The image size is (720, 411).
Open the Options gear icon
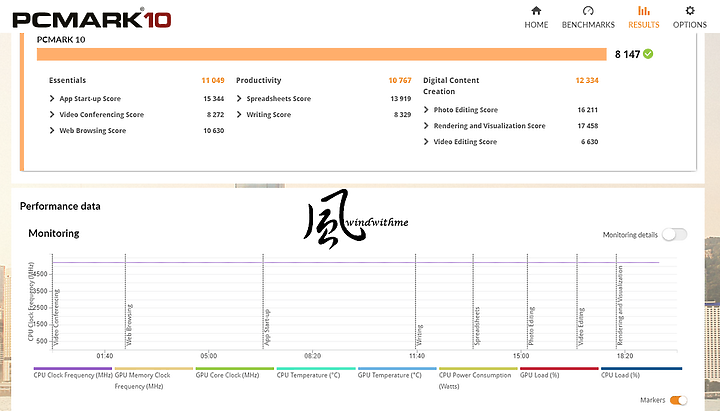click(690, 11)
